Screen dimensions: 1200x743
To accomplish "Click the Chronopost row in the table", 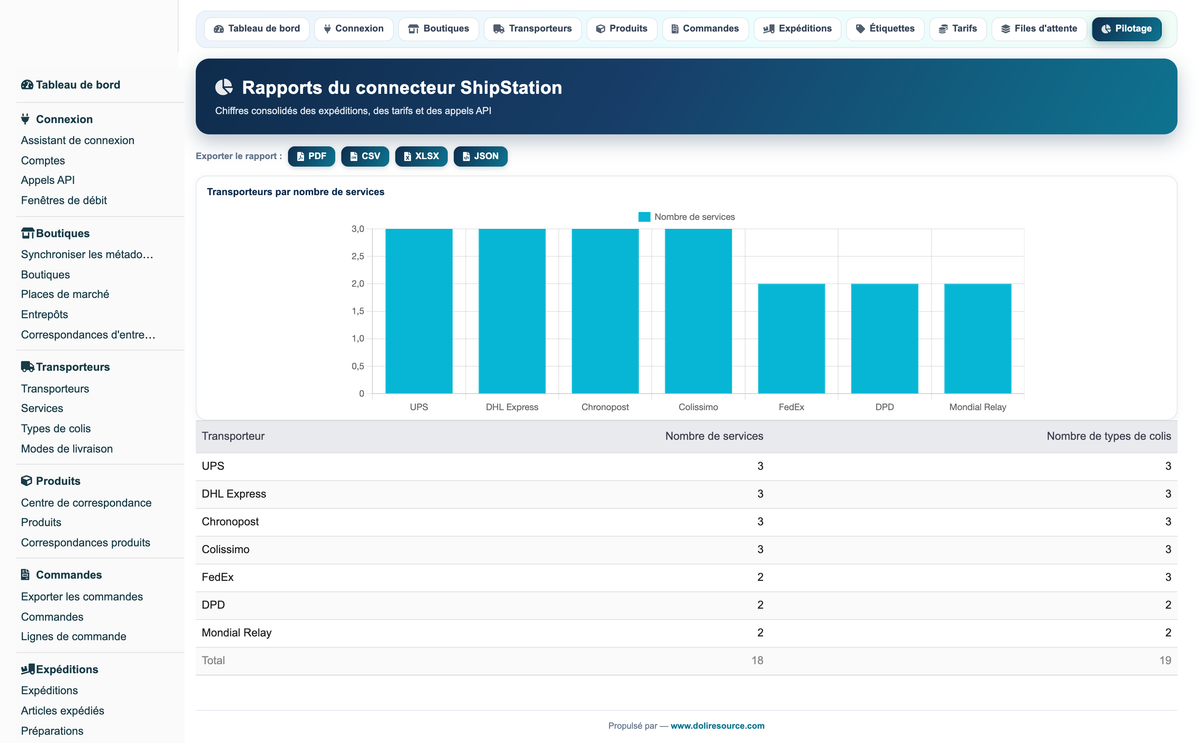I will point(686,522).
